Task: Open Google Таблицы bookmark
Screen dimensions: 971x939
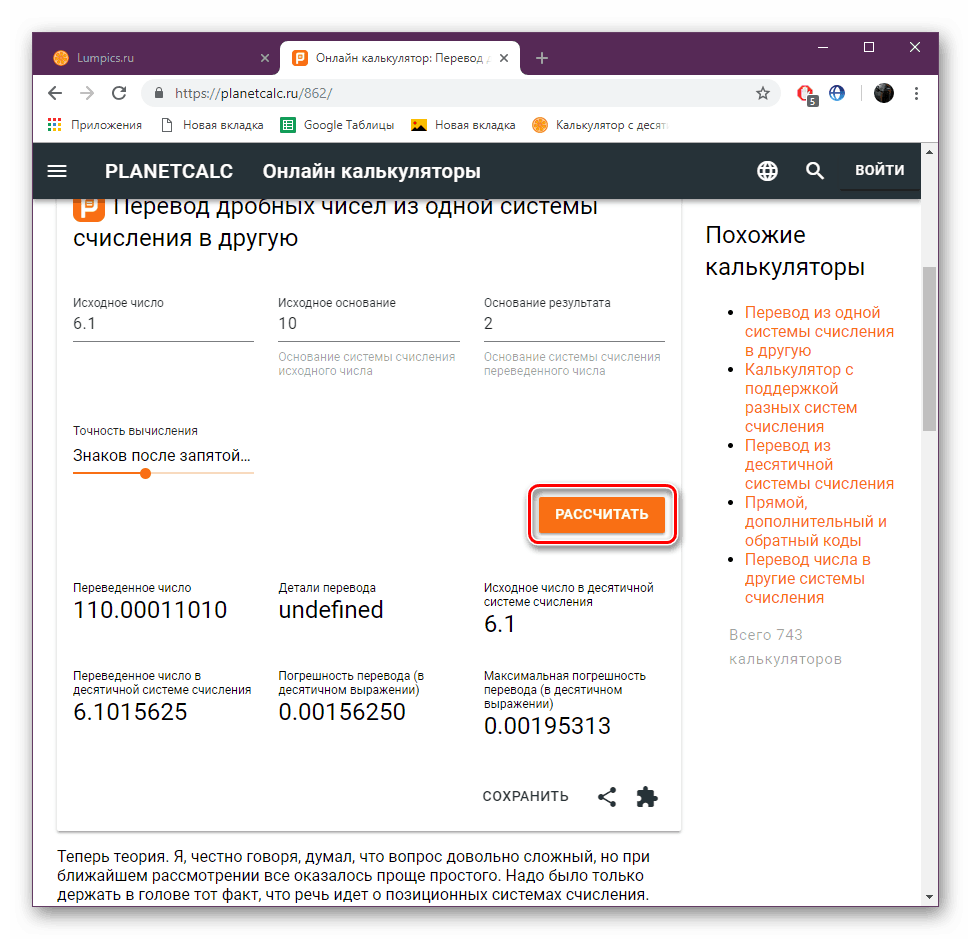Action: [337, 125]
